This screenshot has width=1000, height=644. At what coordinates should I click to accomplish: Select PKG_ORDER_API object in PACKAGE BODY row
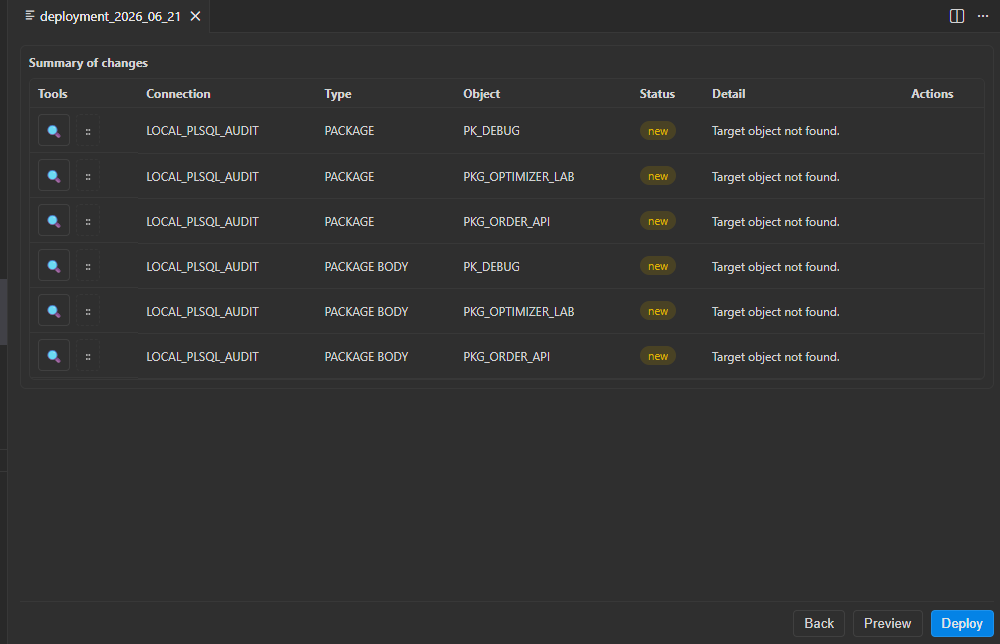coord(506,356)
